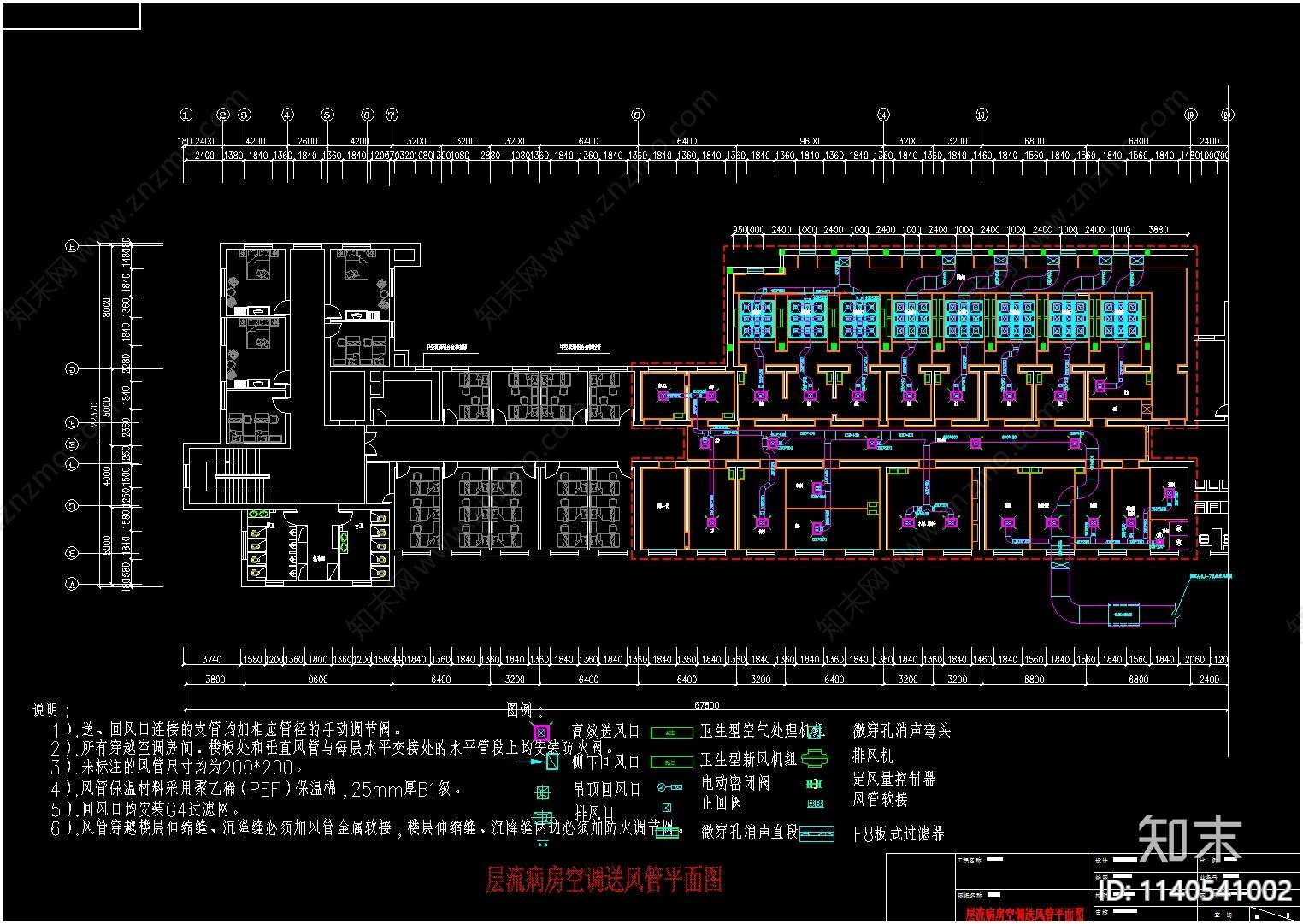The image size is (1303, 924).
Task: Click the 3880 dimension at upper right
Action: pos(1158,230)
